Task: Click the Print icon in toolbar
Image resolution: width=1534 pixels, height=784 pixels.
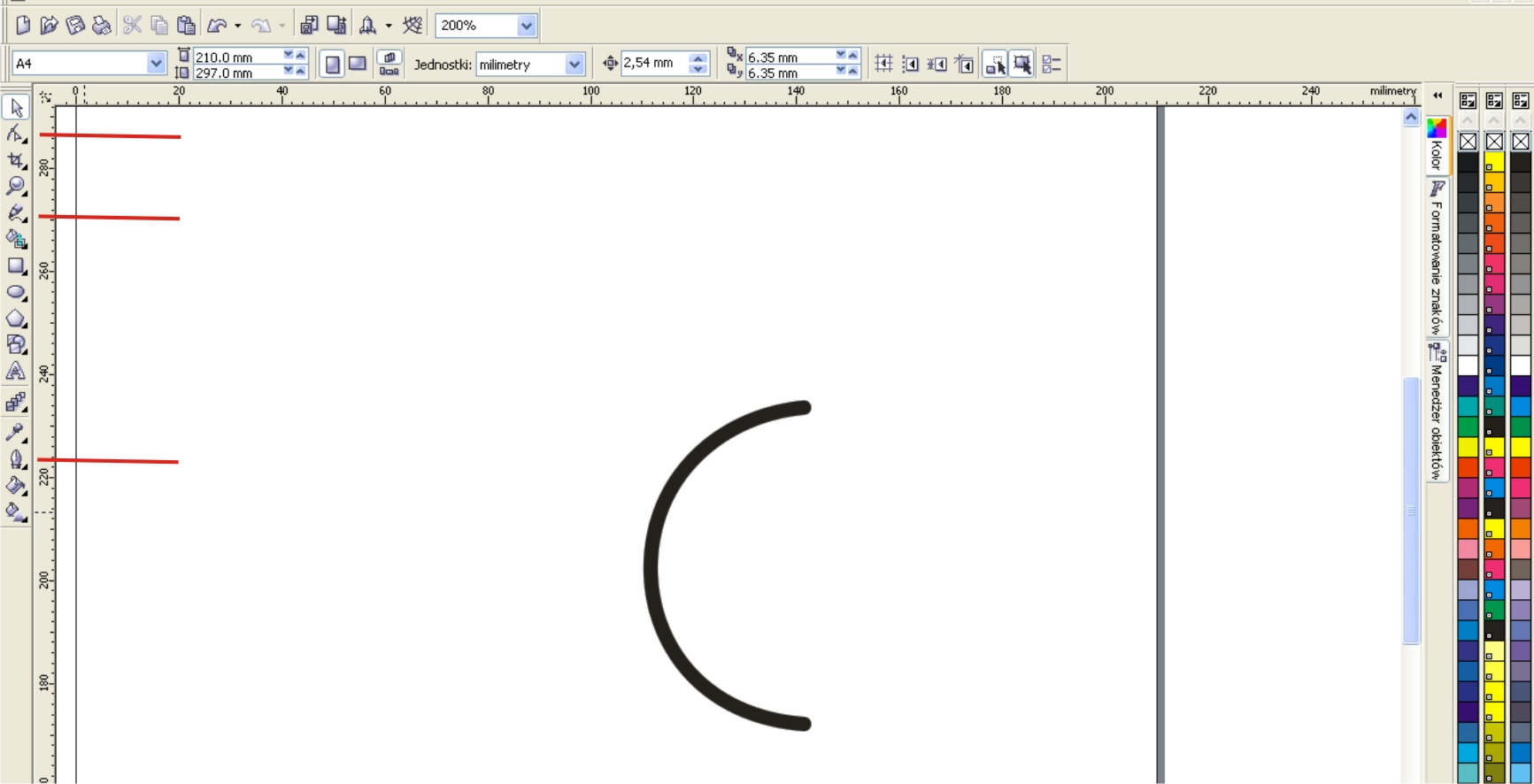Action: click(102, 26)
